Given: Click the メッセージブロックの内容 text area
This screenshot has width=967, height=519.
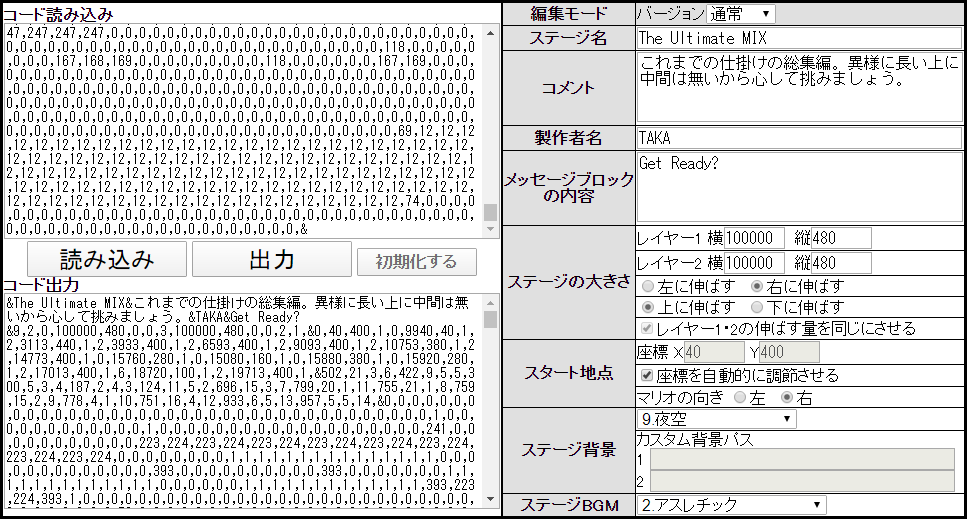Looking at the screenshot, I should point(799,187).
